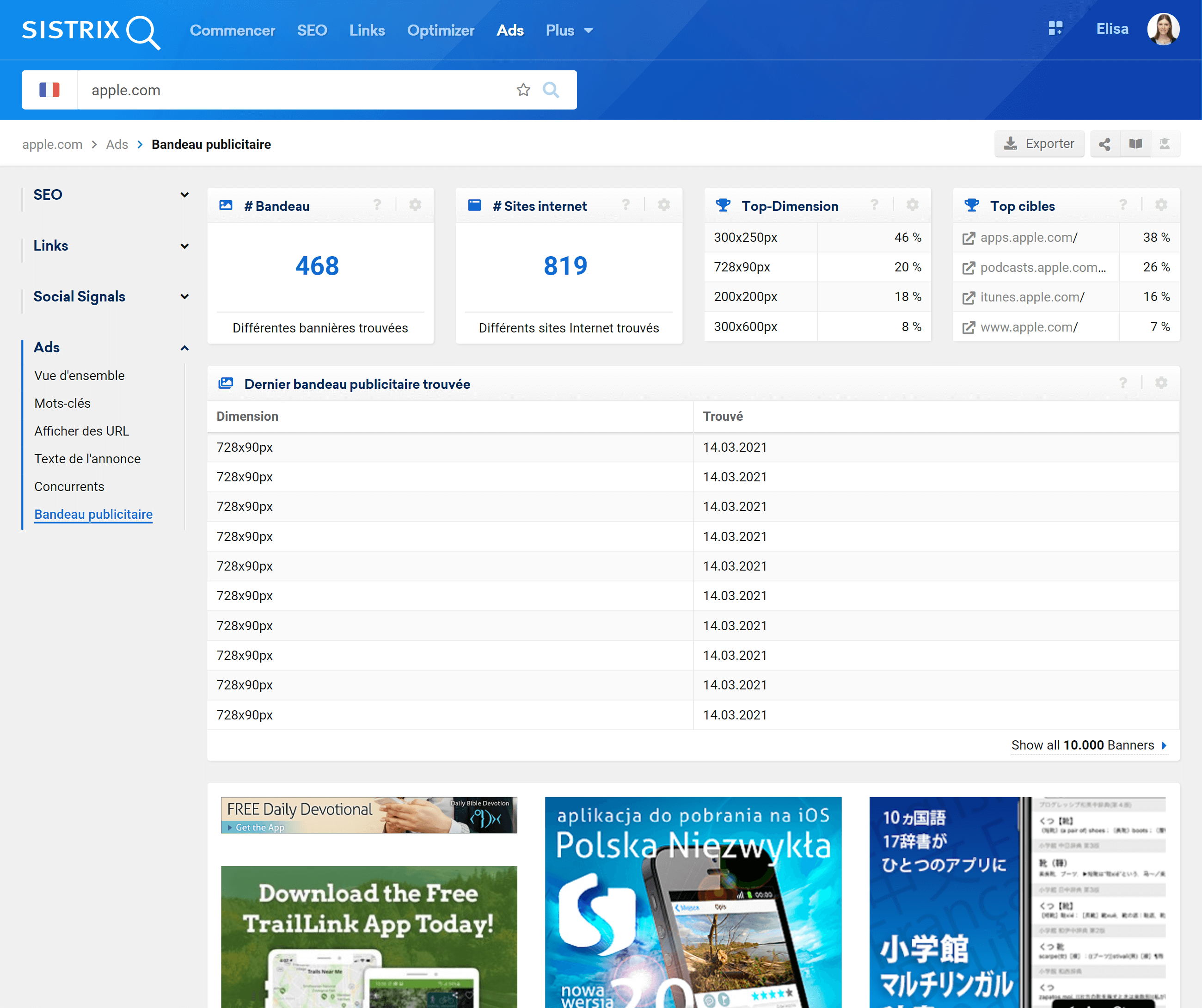Click the Exporter button
1202x1008 pixels.
click(x=1039, y=144)
